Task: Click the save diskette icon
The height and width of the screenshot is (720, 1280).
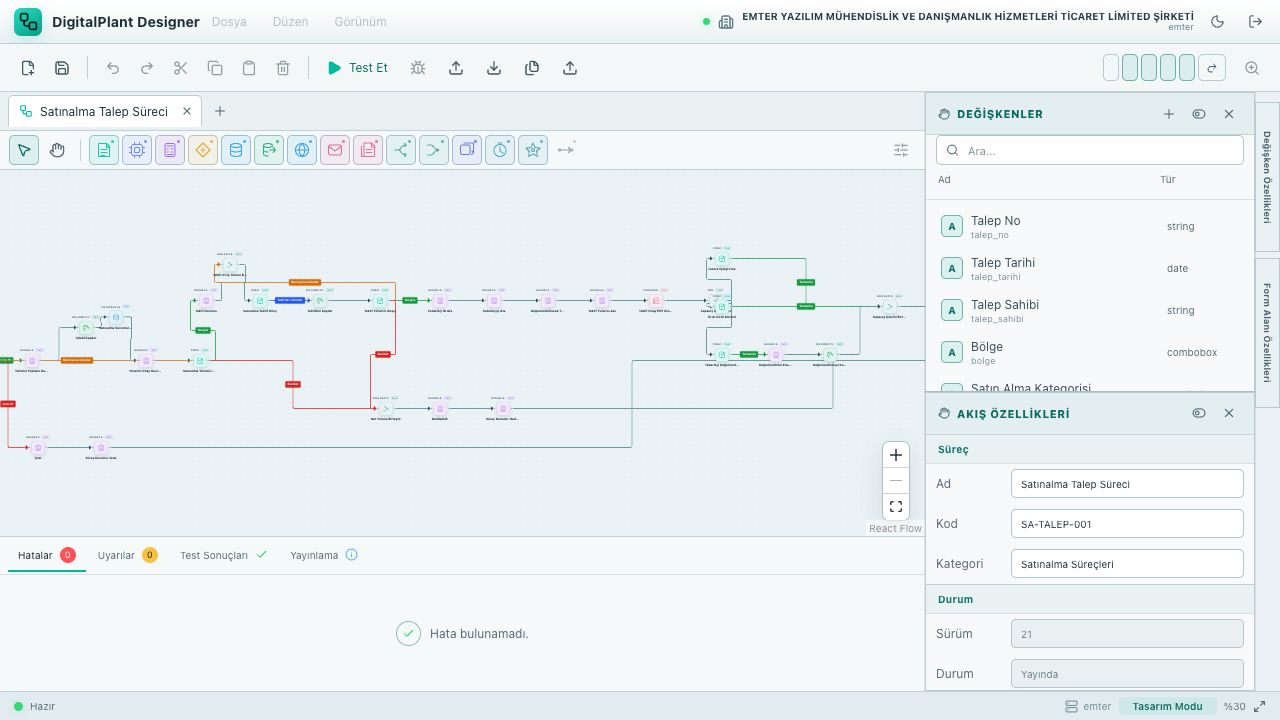Action: [62, 68]
